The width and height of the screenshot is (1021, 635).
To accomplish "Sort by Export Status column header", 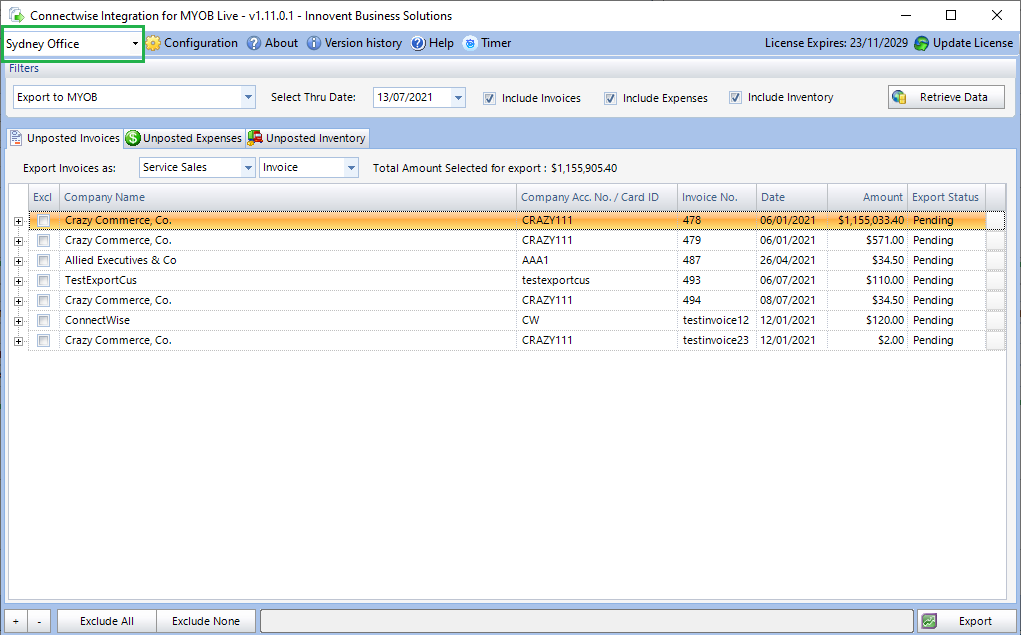I will 947,197.
